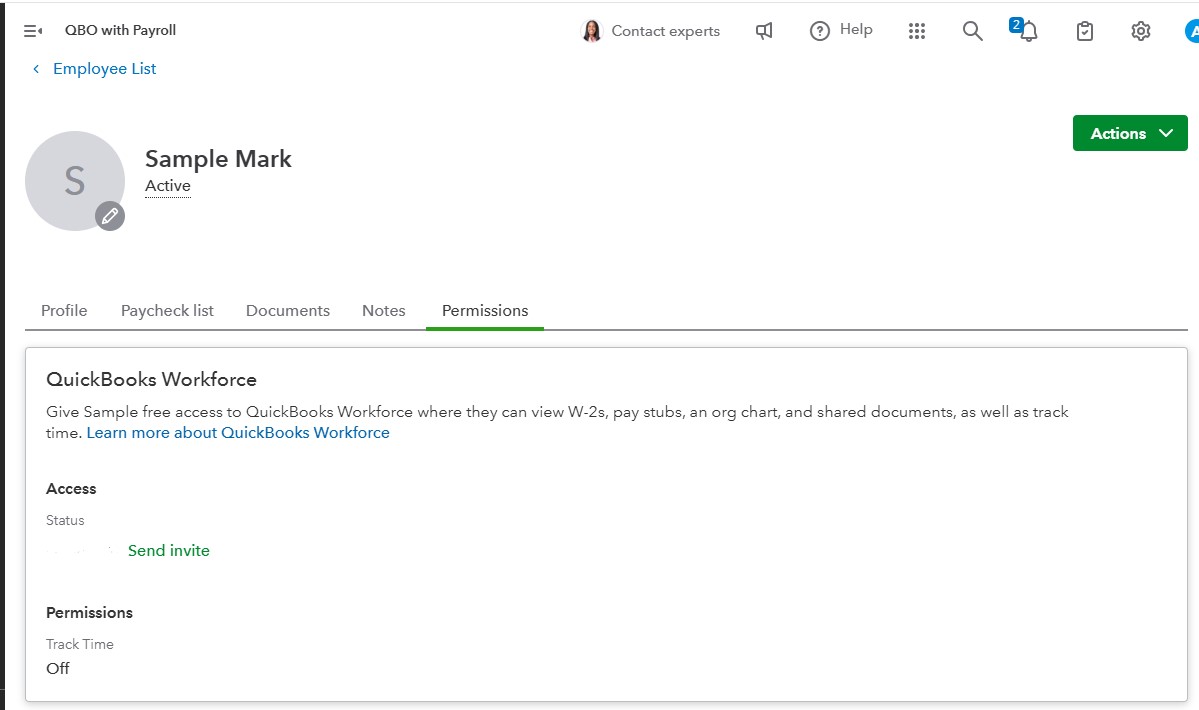Select the Notes tab
The height and width of the screenshot is (710, 1199).
[x=383, y=310]
